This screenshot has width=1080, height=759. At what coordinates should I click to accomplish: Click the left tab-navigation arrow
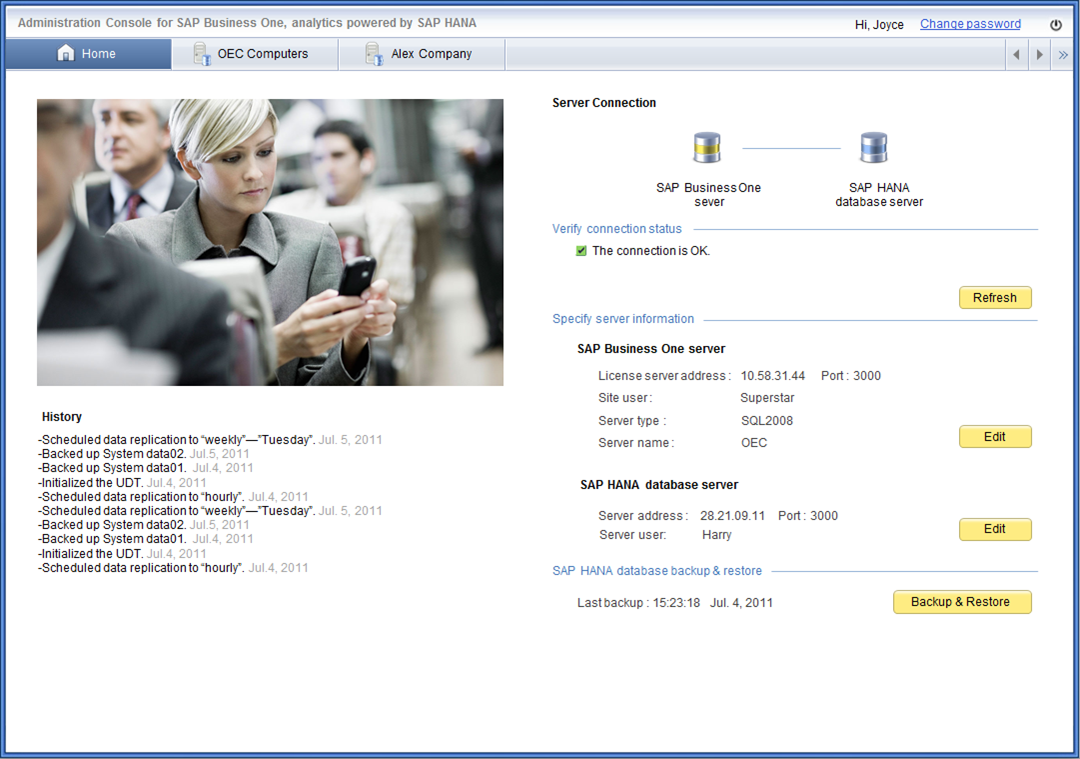pyautogui.click(x=1017, y=54)
